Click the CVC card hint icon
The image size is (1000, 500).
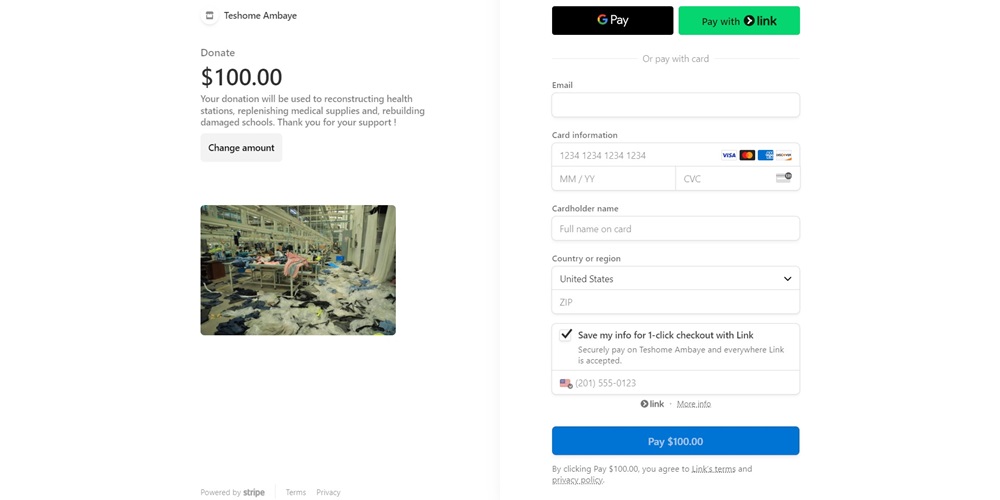[784, 178]
